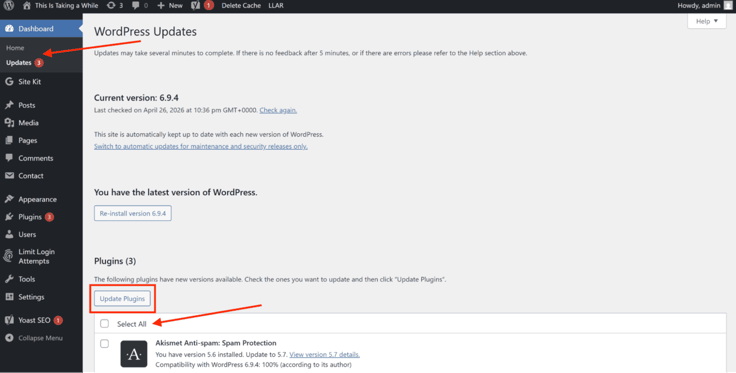This screenshot has height=373, width=736.
Task: Click the Plugins plug icon
Action: (9, 217)
